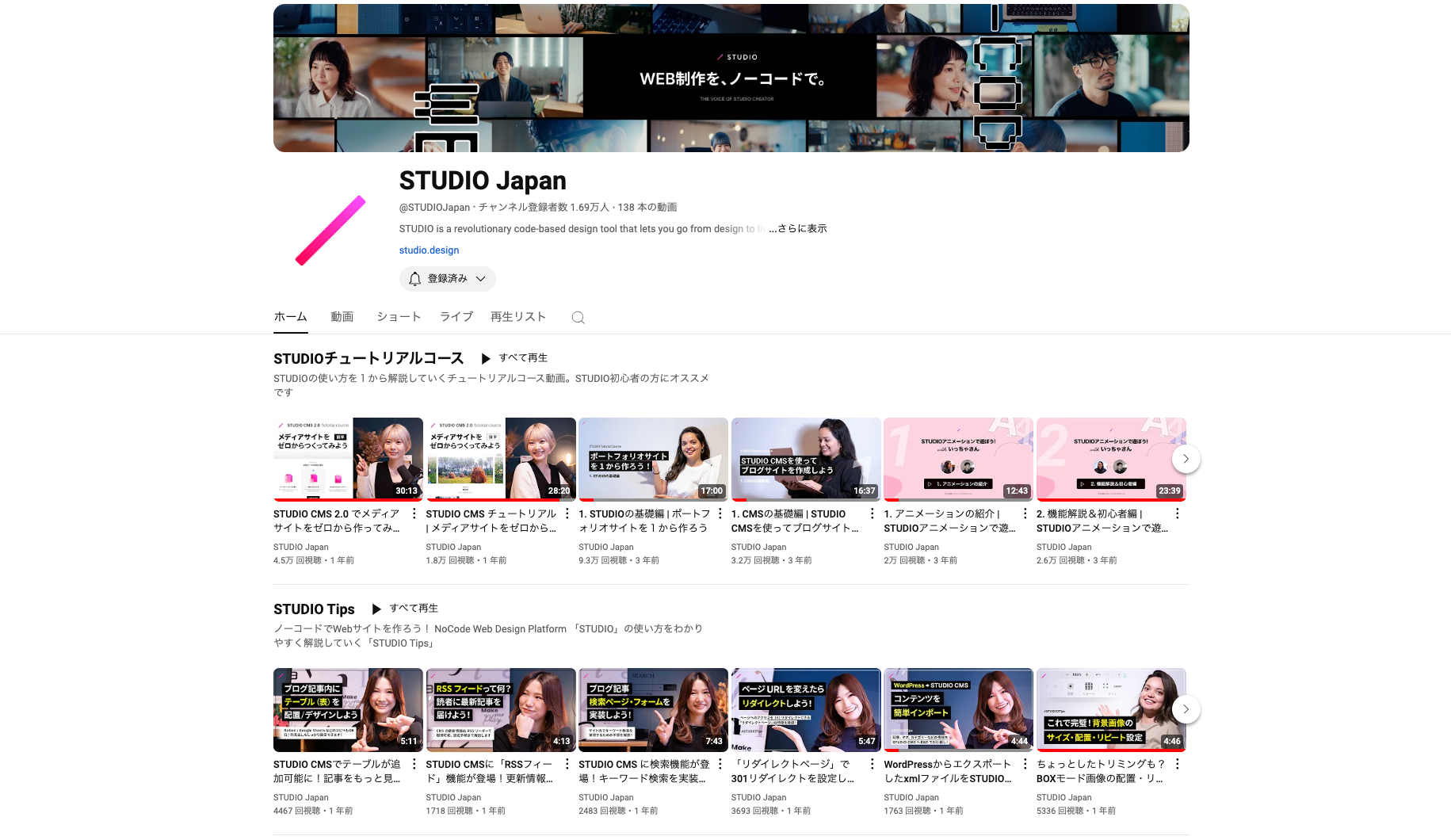Switch to the ショート tab
Screen dimensions: 1451x840
click(x=399, y=317)
